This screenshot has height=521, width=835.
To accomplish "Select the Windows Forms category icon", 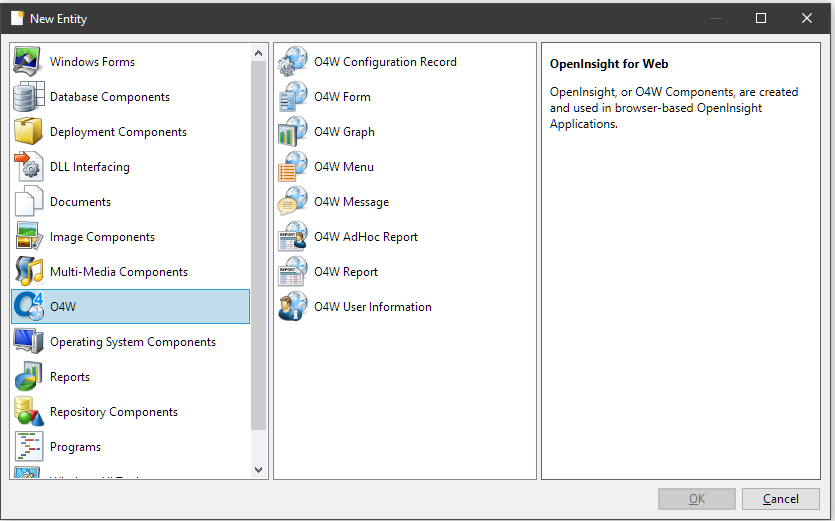I will pos(27,61).
